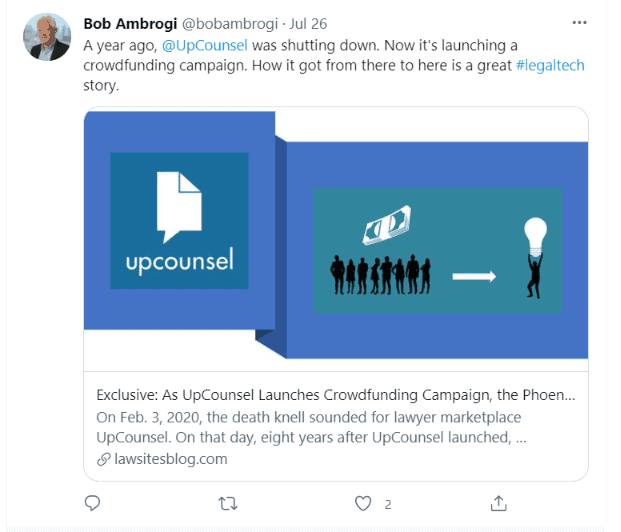Open the three-dot more options menu
The height and width of the screenshot is (532, 621).
579,22
